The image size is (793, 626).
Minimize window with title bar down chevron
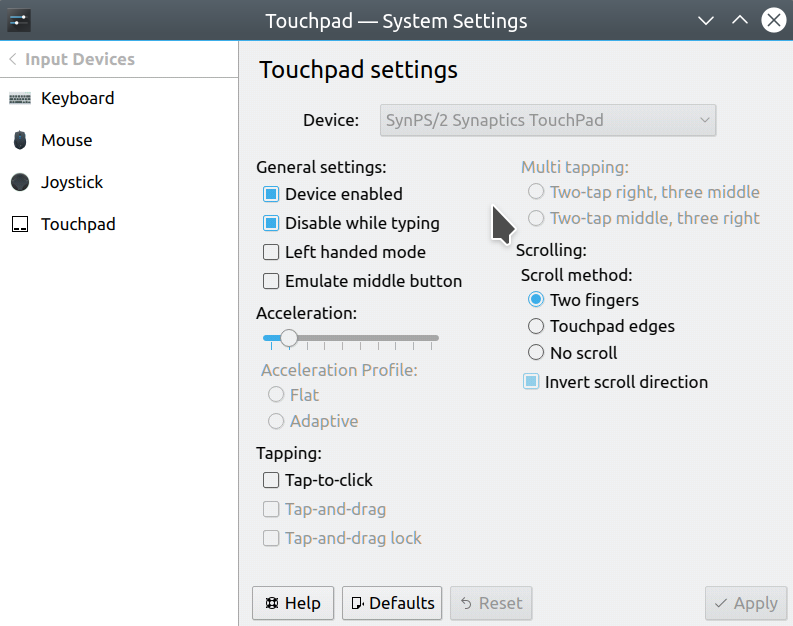click(x=706, y=21)
